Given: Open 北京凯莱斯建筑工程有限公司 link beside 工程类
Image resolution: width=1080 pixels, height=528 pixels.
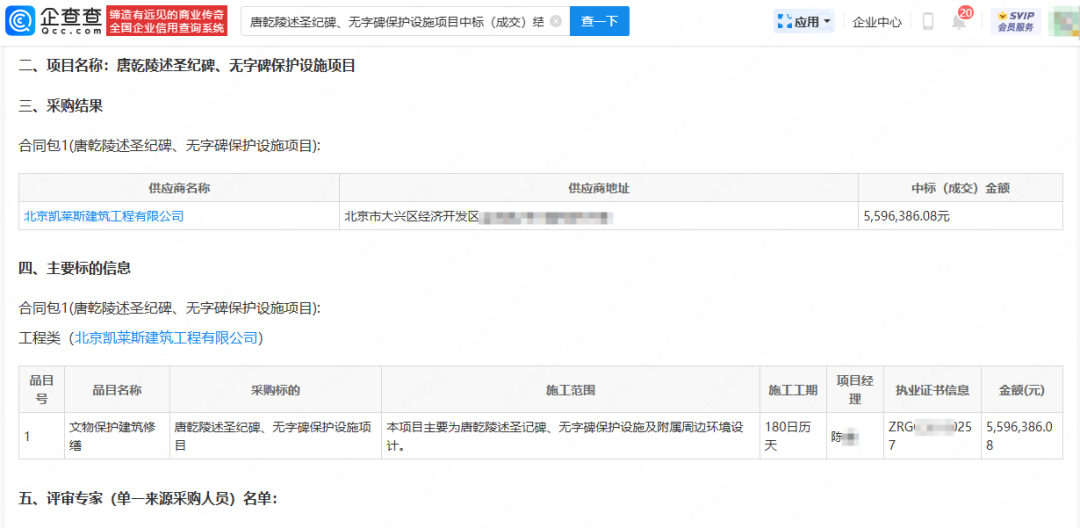Looking at the screenshot, I should [x=167, y=338].
